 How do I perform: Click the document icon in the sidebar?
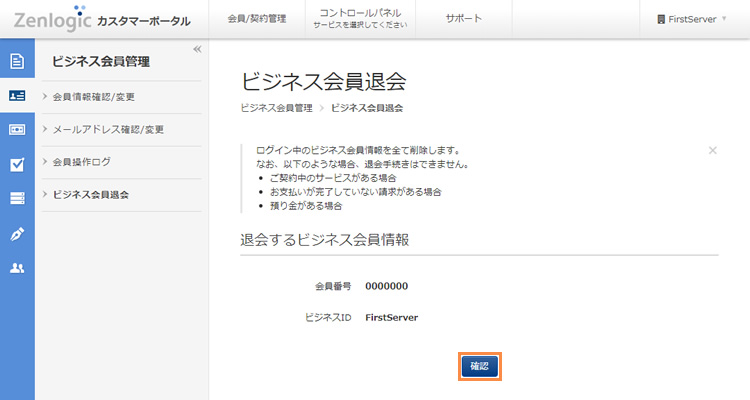click(x=17, y=61)
